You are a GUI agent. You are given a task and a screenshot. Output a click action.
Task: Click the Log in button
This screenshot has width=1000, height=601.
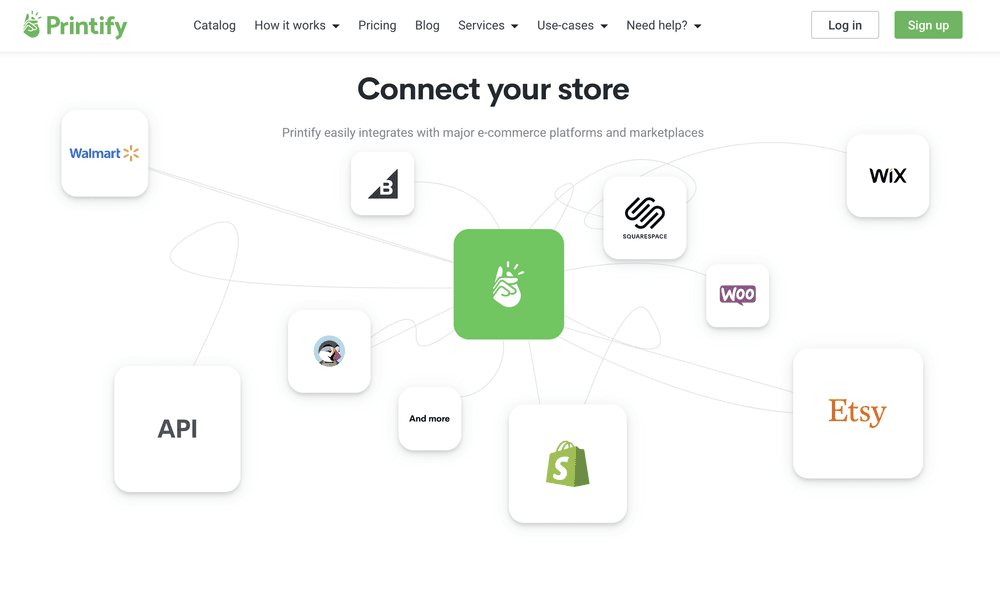click(x=845, y=25)
